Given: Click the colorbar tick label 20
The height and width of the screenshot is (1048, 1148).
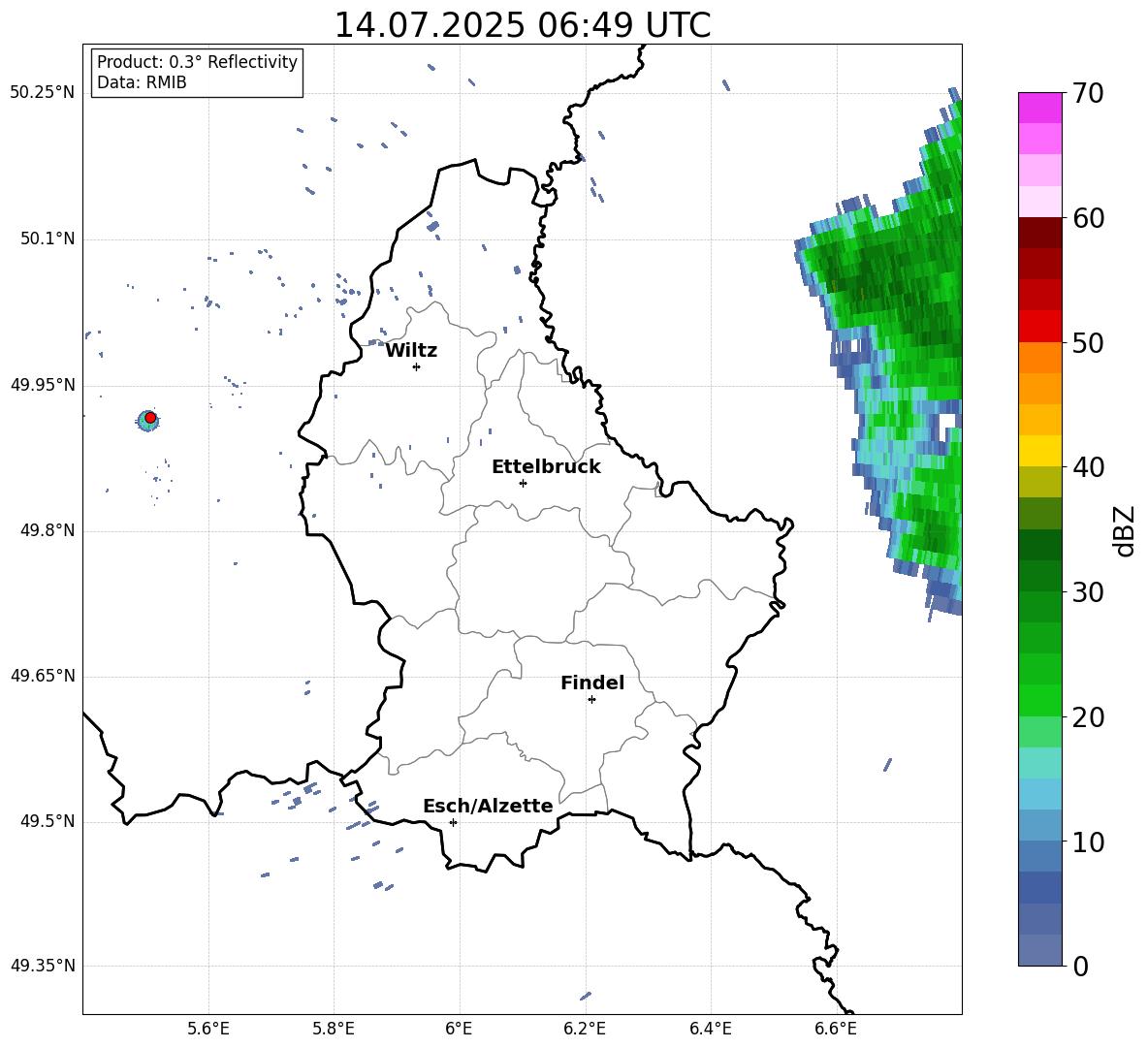Looking at the screenshot, I should point(1088,717).
